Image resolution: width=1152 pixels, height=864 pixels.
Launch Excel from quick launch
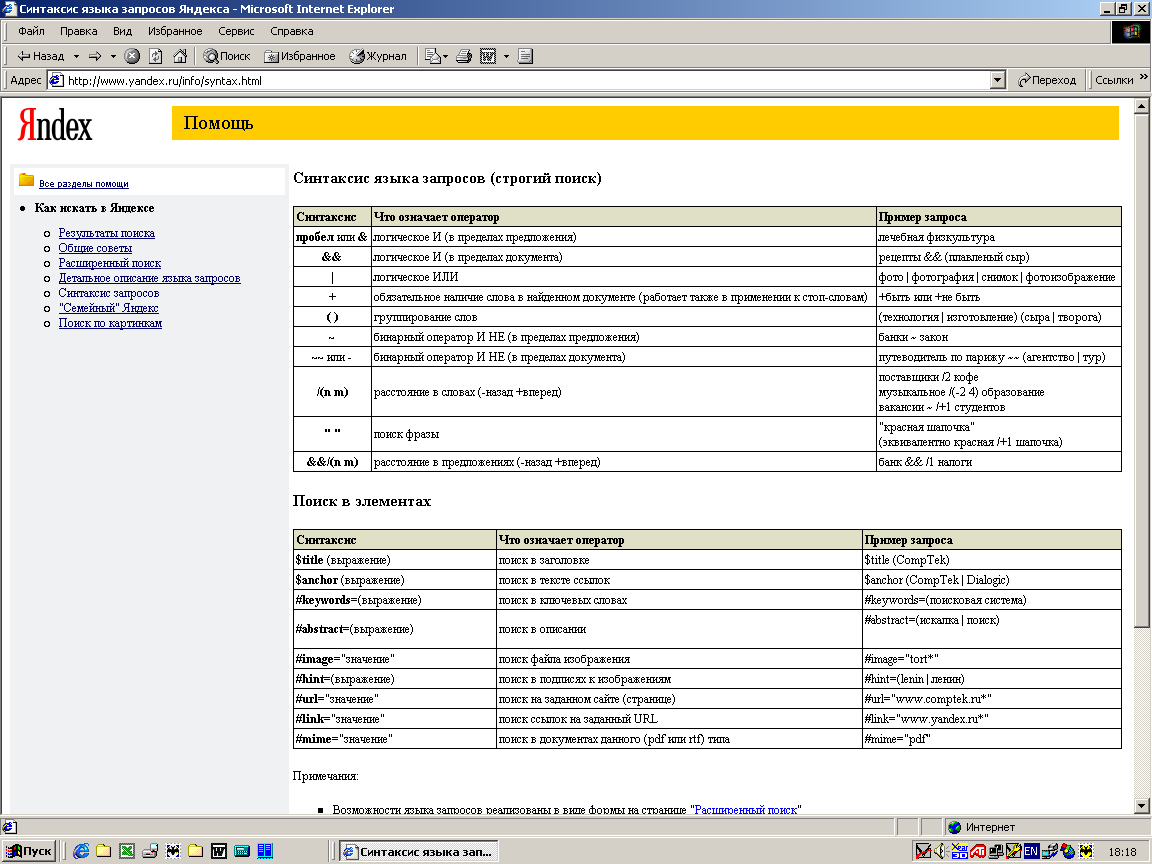point(127,851)
